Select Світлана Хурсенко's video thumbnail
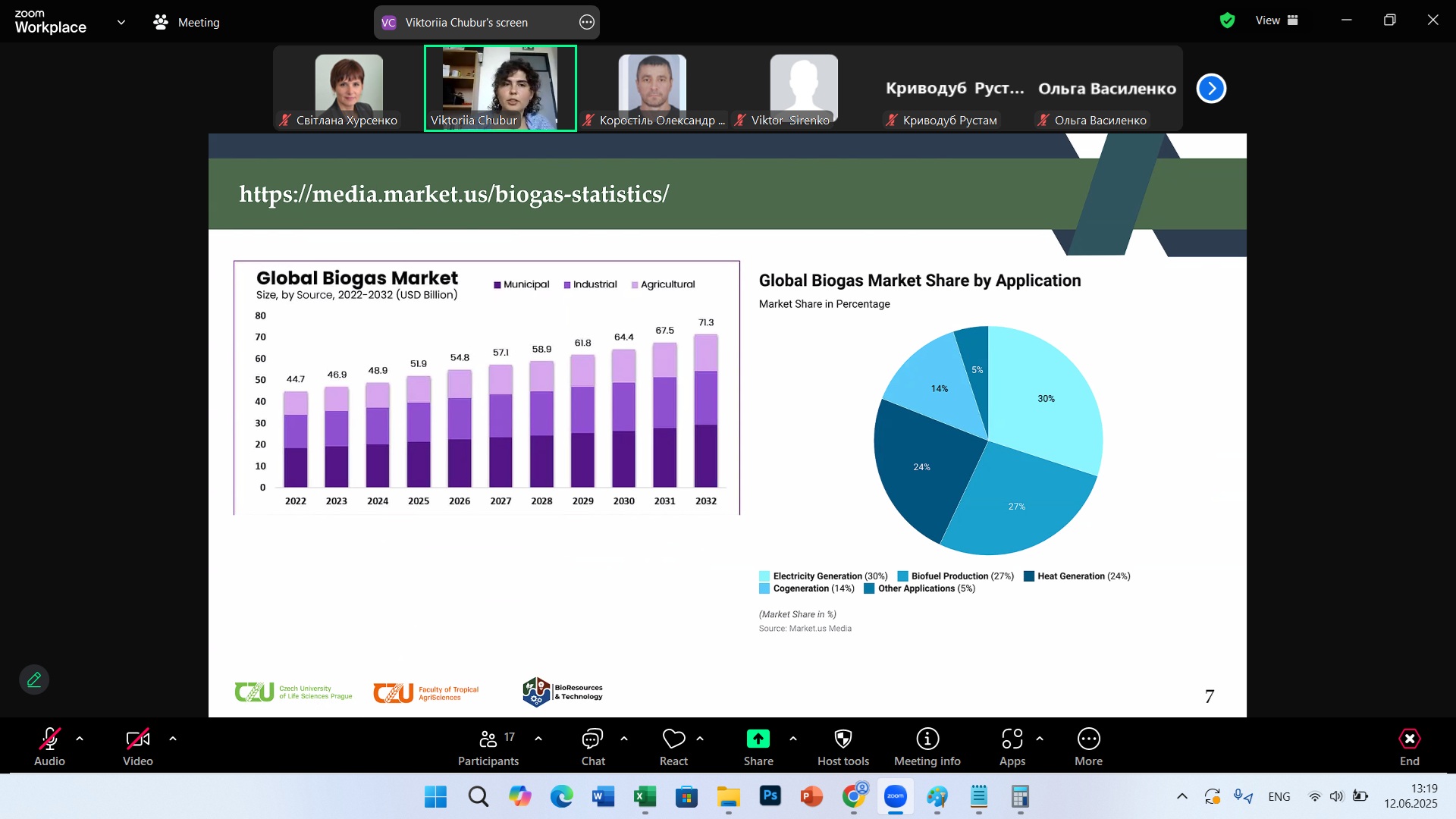Image resolution: width=1456 pixels, height=819 pixels. [x=349, y=88]
